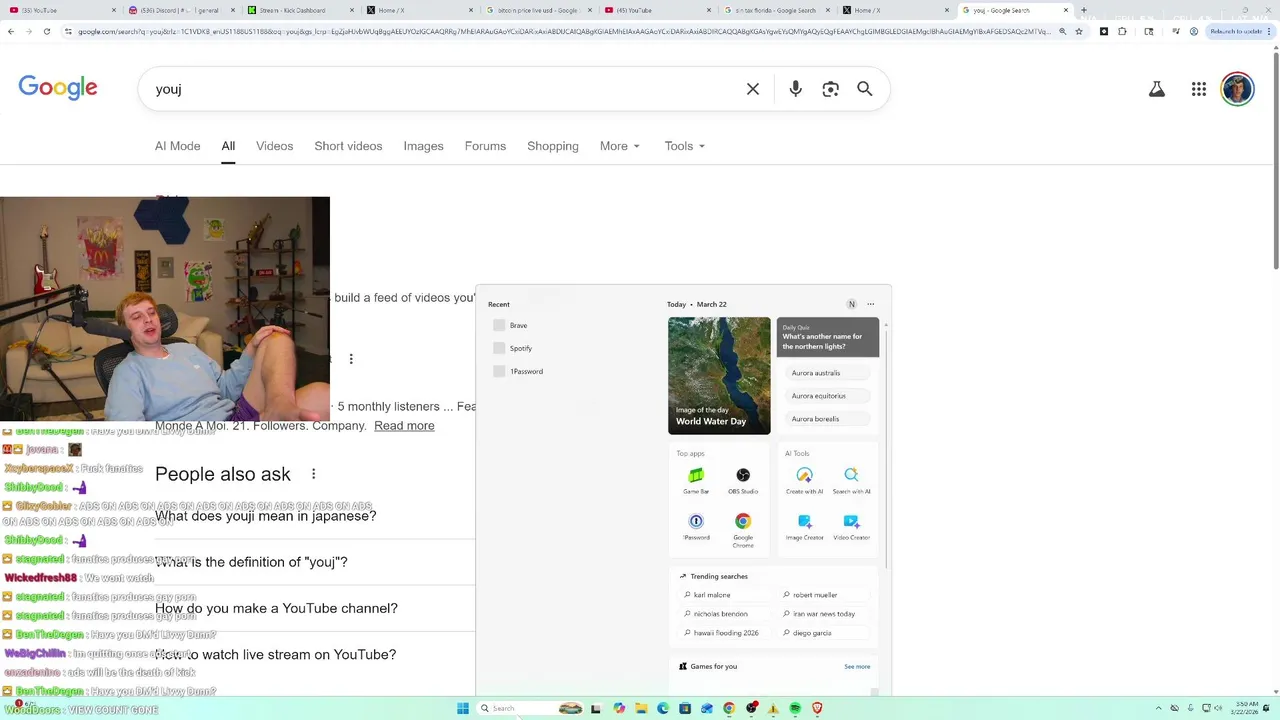
Task: Open Video Creator AI tool
Action: 851,527
